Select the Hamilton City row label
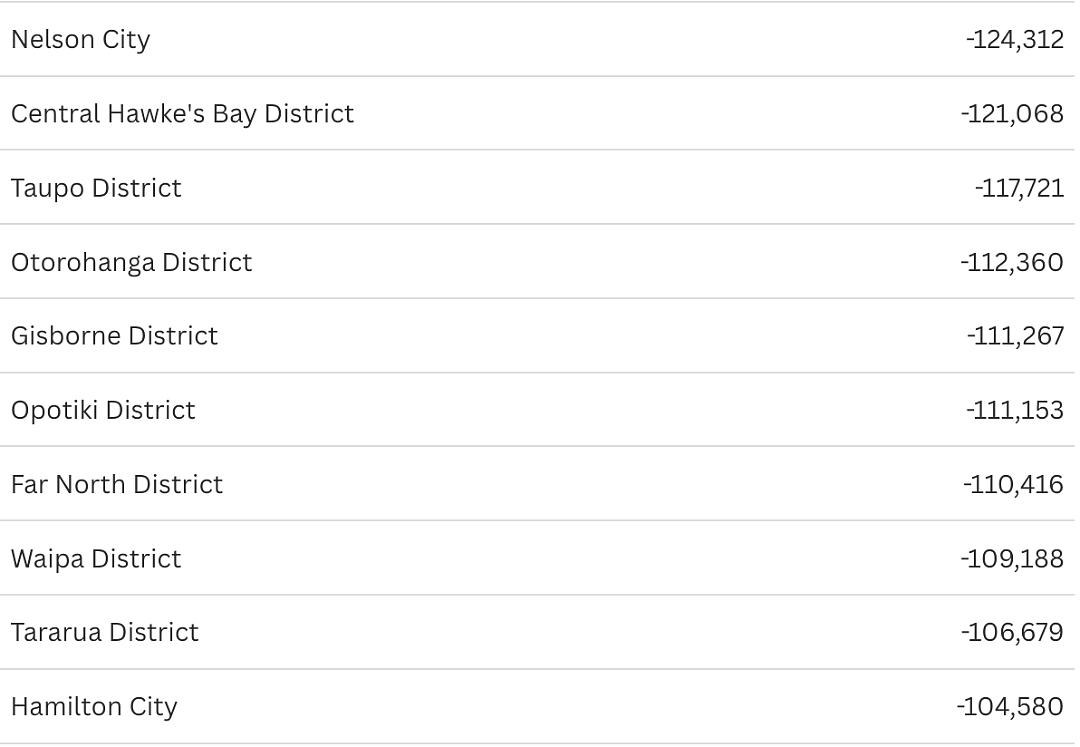1080x747 pixels. tap(94, 707)
